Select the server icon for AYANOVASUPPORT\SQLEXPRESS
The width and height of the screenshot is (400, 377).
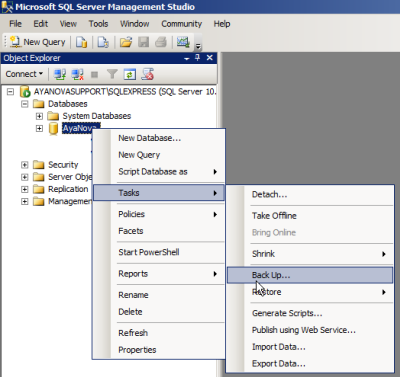(x=25, y=91)
